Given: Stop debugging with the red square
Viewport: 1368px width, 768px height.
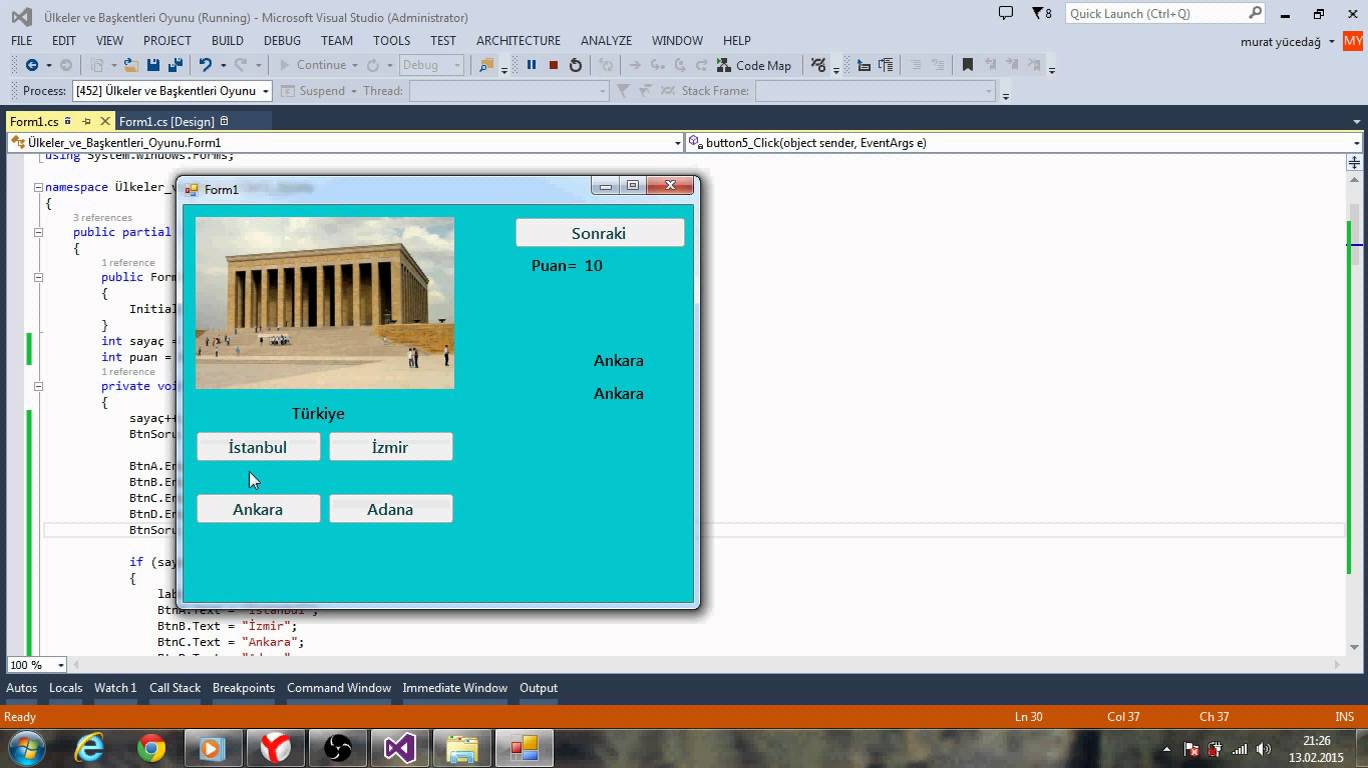Looking at the screenshot, I should [553, 65].
